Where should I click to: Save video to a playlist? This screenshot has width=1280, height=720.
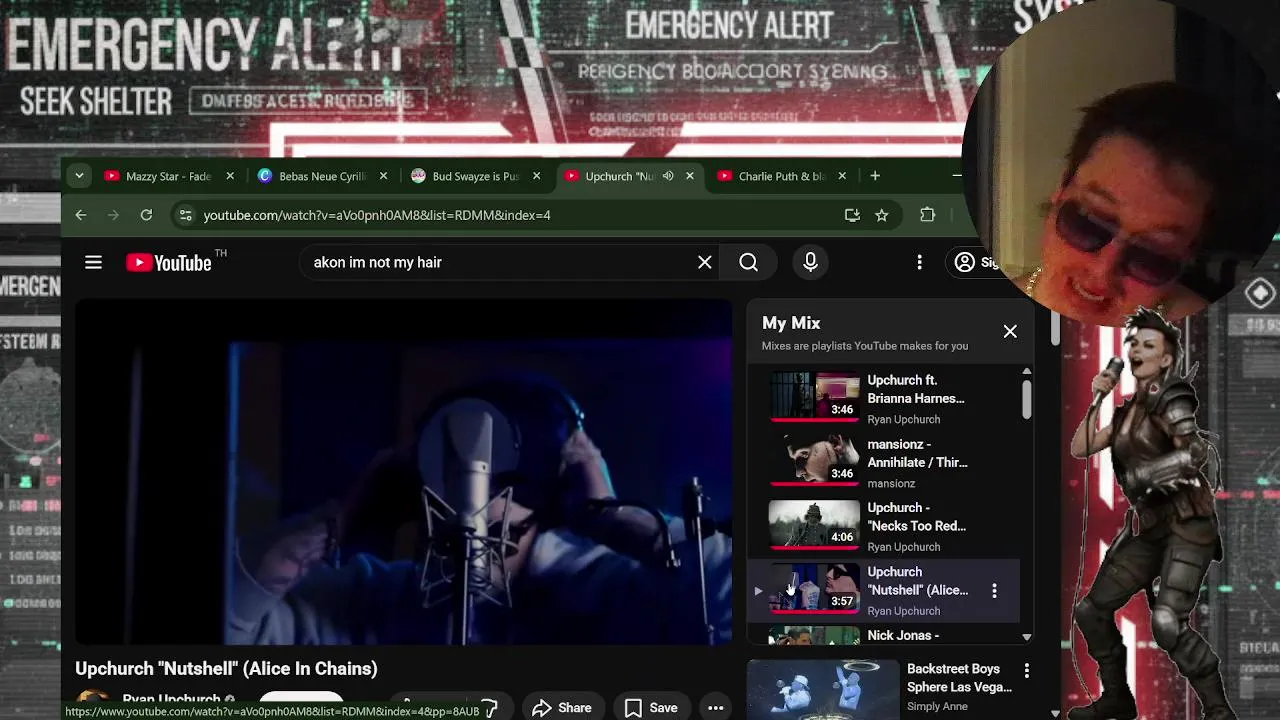[651, 708]
